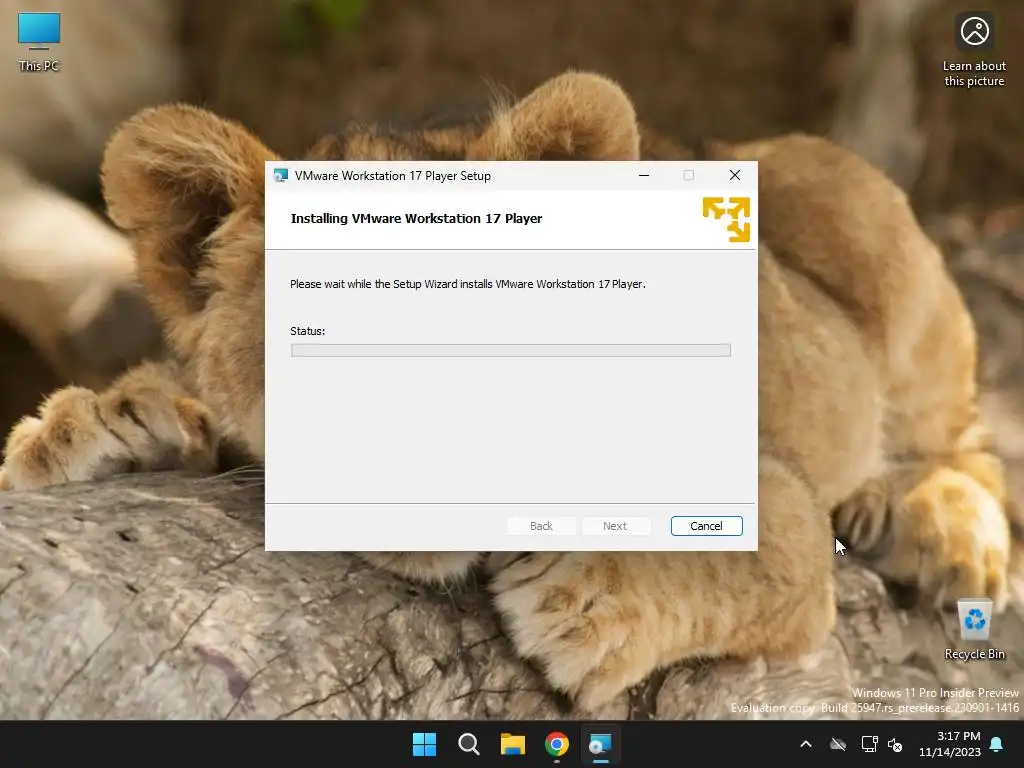1024x768 pixels.
Task: Select the Recycle Bin desktop icon
Action: coord(974,630)
